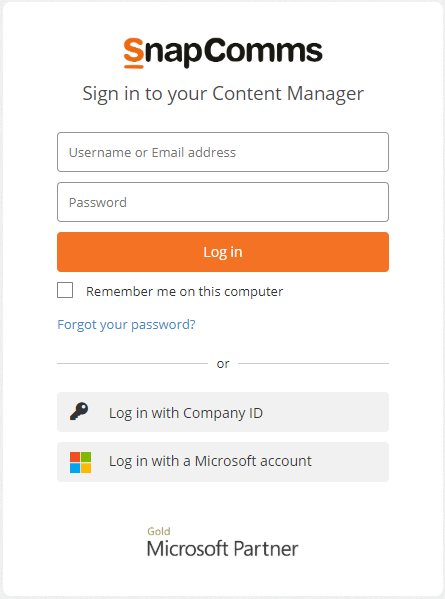Click the small "Gold" label above Microsoft Partner
The height and width of the screenshot is (599, 445).
click(x=159, y=531)
